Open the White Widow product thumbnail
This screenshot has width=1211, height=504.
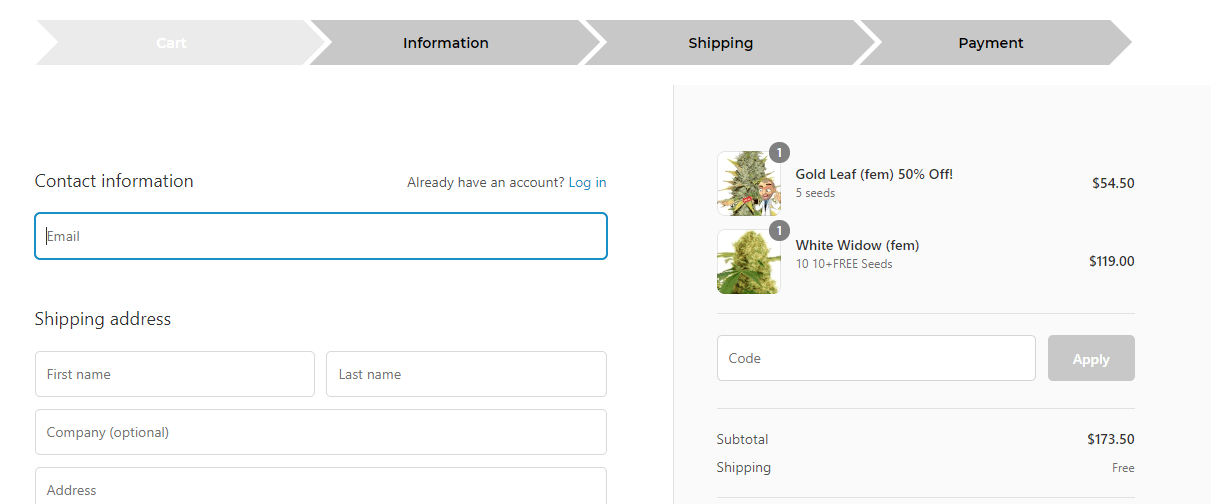pyautogui.click(x=749, y=262)
